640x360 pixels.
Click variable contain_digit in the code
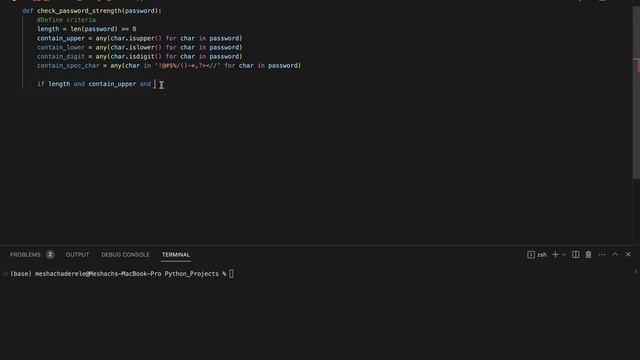tap(61, 57)
